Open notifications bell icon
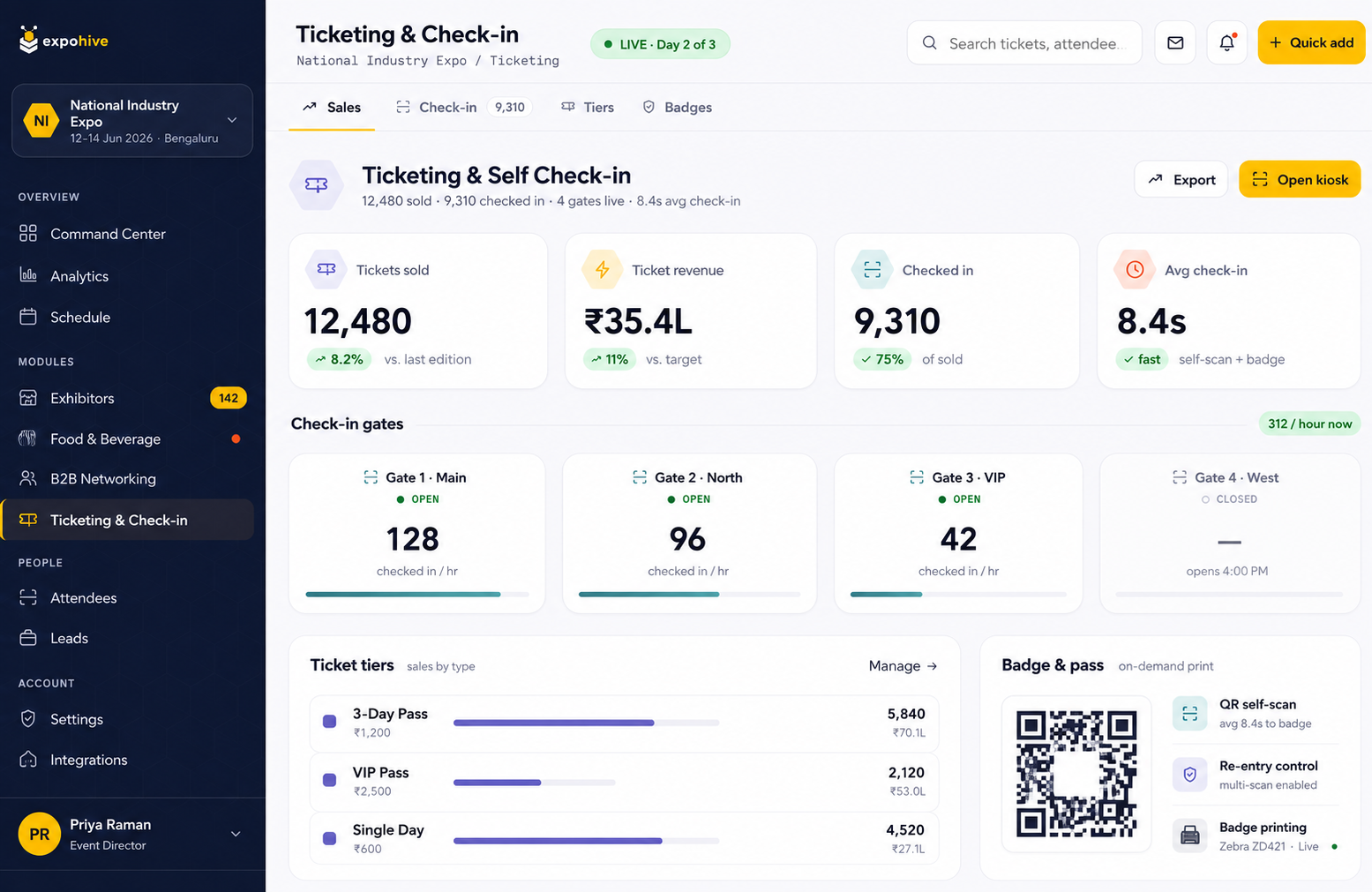Viewport: 1372px width, 892px height. (x=1226, y=42)
